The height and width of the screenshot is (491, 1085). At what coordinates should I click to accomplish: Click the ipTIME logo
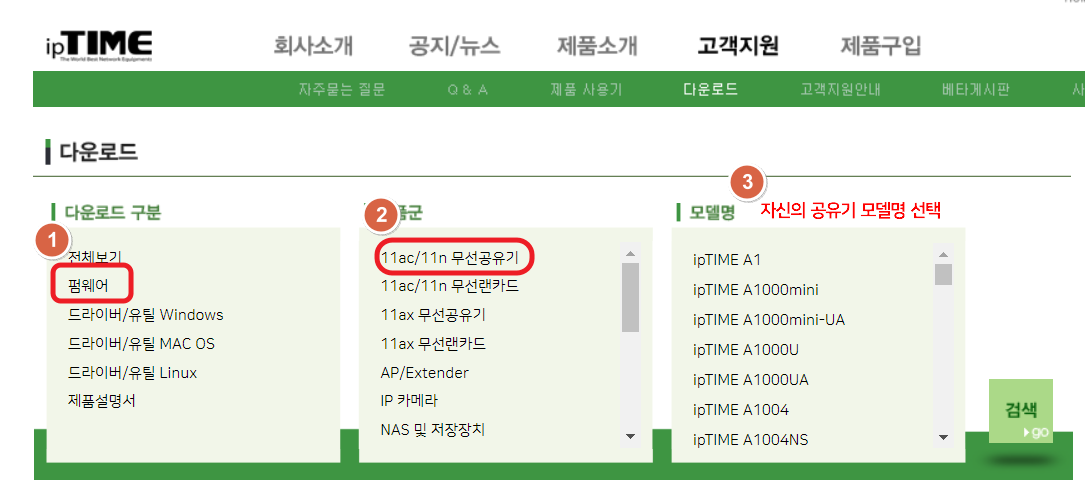tap(97, 46)
